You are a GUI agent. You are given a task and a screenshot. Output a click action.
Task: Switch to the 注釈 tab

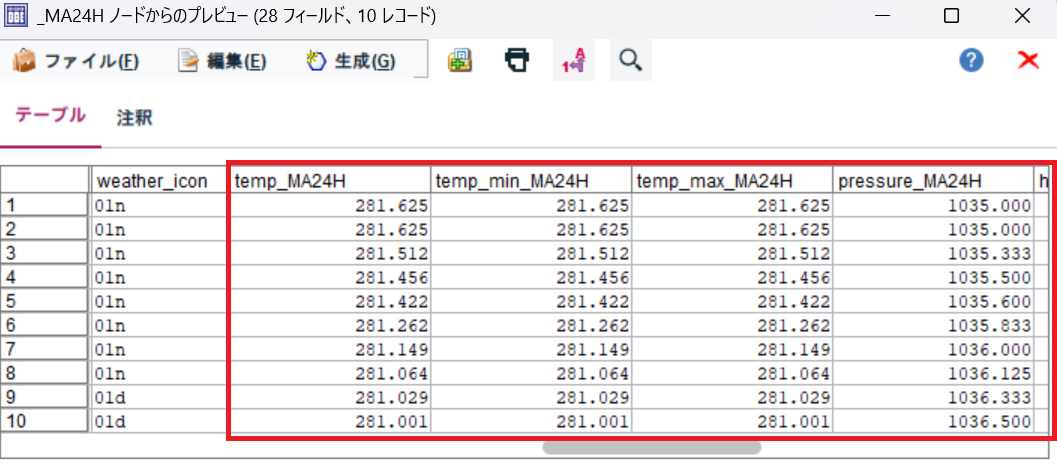[134, 118]
